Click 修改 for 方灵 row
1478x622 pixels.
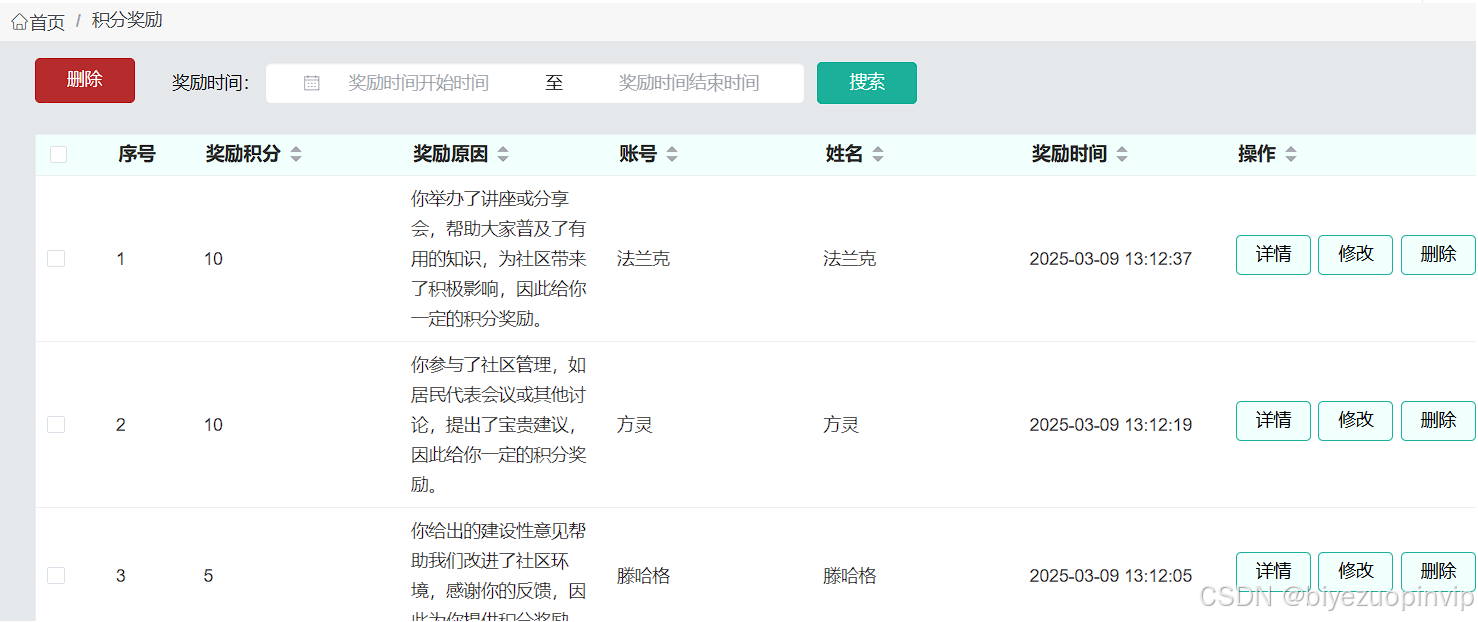click(1355, 421)
